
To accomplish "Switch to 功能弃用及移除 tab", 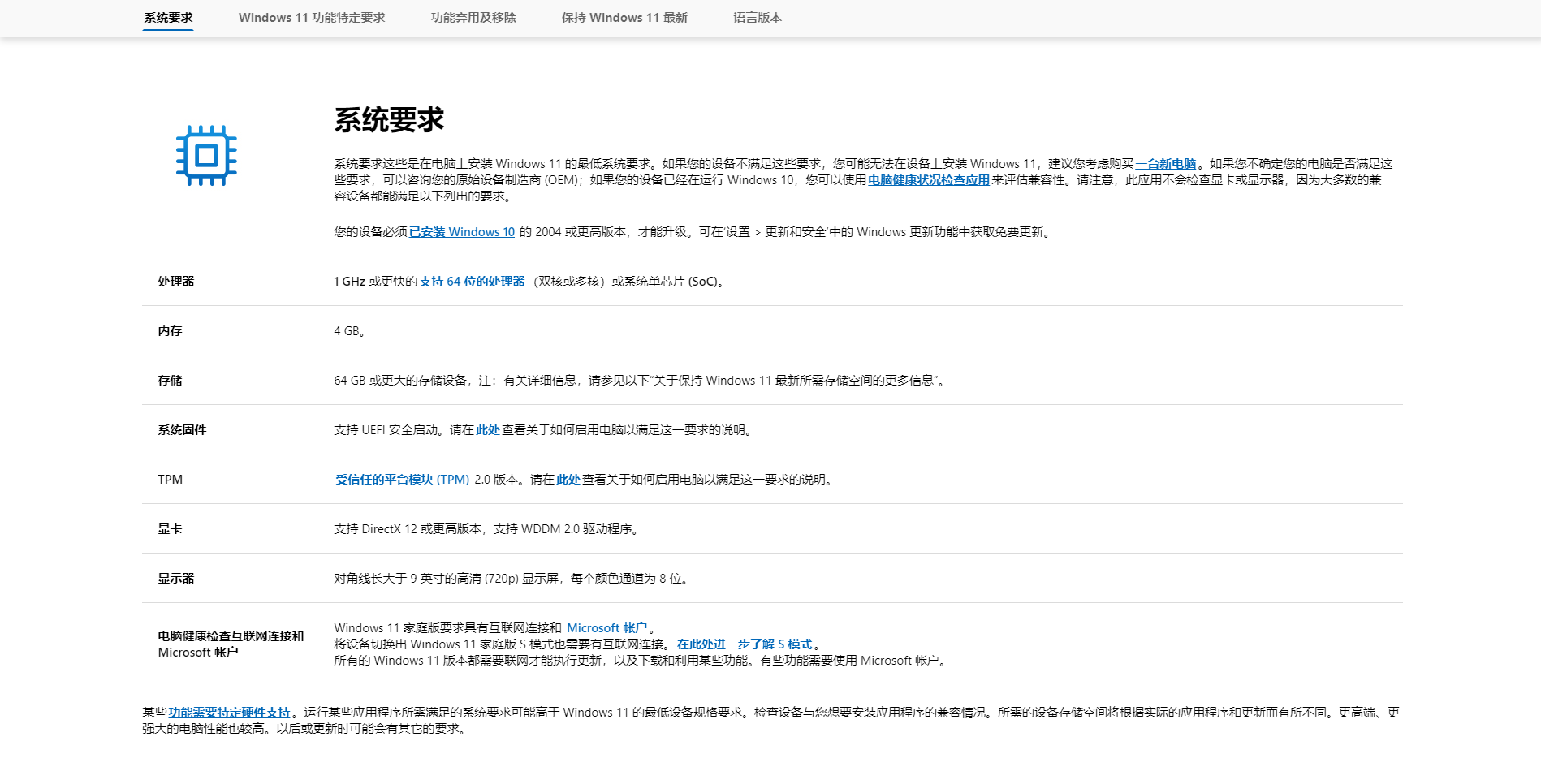I will [x=473, y=18].
